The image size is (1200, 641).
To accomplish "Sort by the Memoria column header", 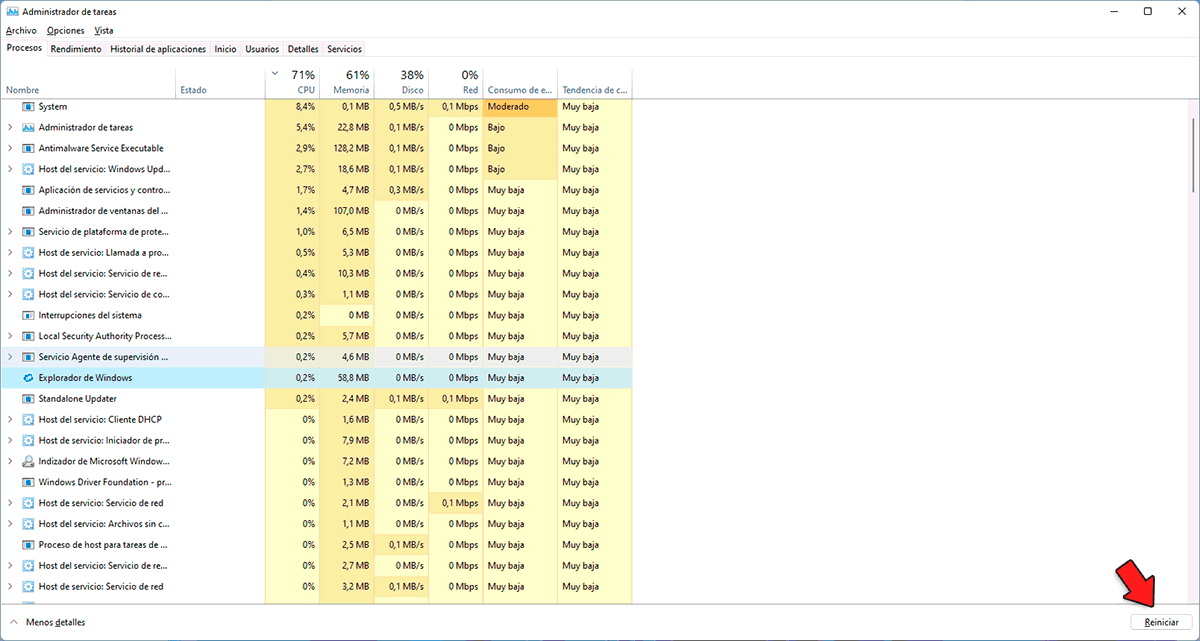I will tap(347, 82).
